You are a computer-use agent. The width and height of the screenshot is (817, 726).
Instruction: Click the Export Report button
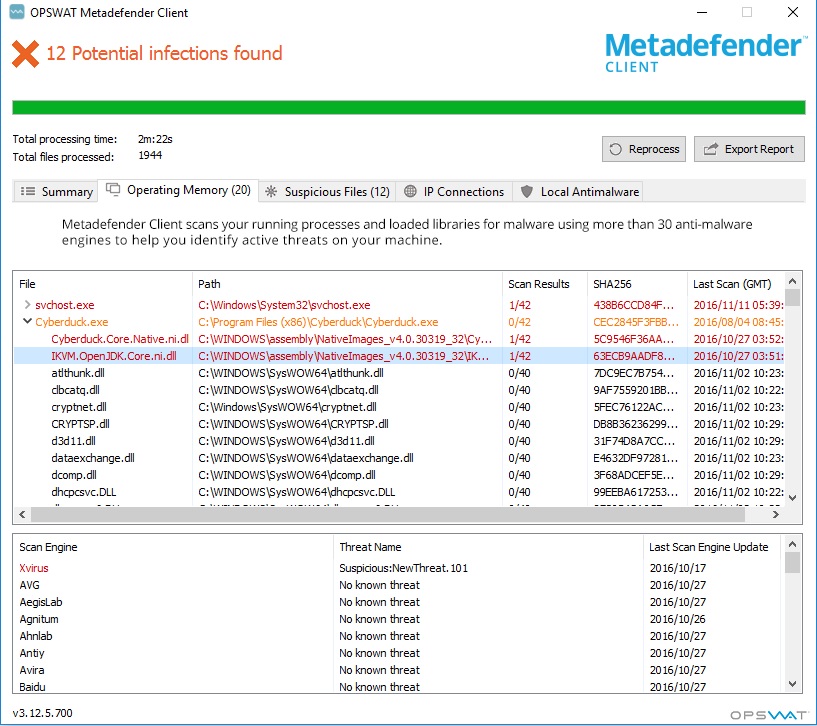click(x=749, y=149)
